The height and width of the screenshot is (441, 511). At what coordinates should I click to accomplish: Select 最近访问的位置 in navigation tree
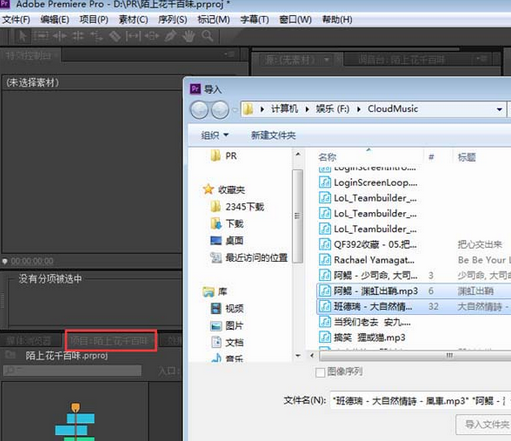tap(249, 257)
